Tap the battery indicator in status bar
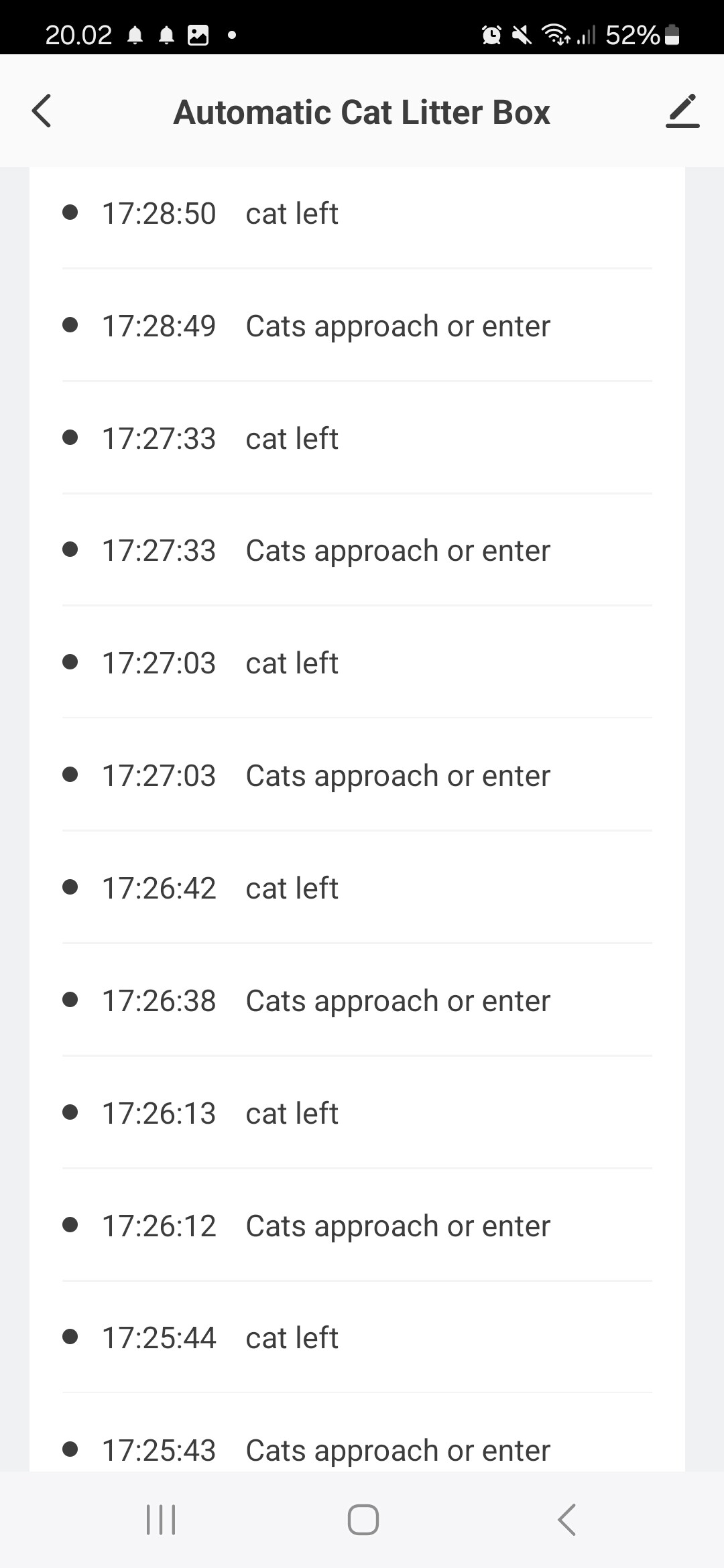 tap(672, 34)
